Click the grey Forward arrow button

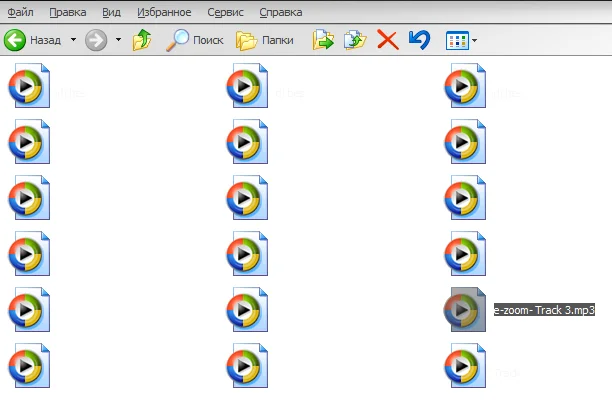click(x=96, y=40)
